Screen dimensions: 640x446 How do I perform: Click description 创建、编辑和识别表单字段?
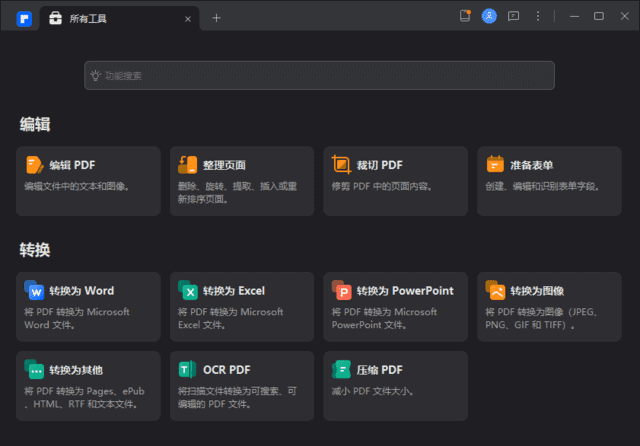542,186
